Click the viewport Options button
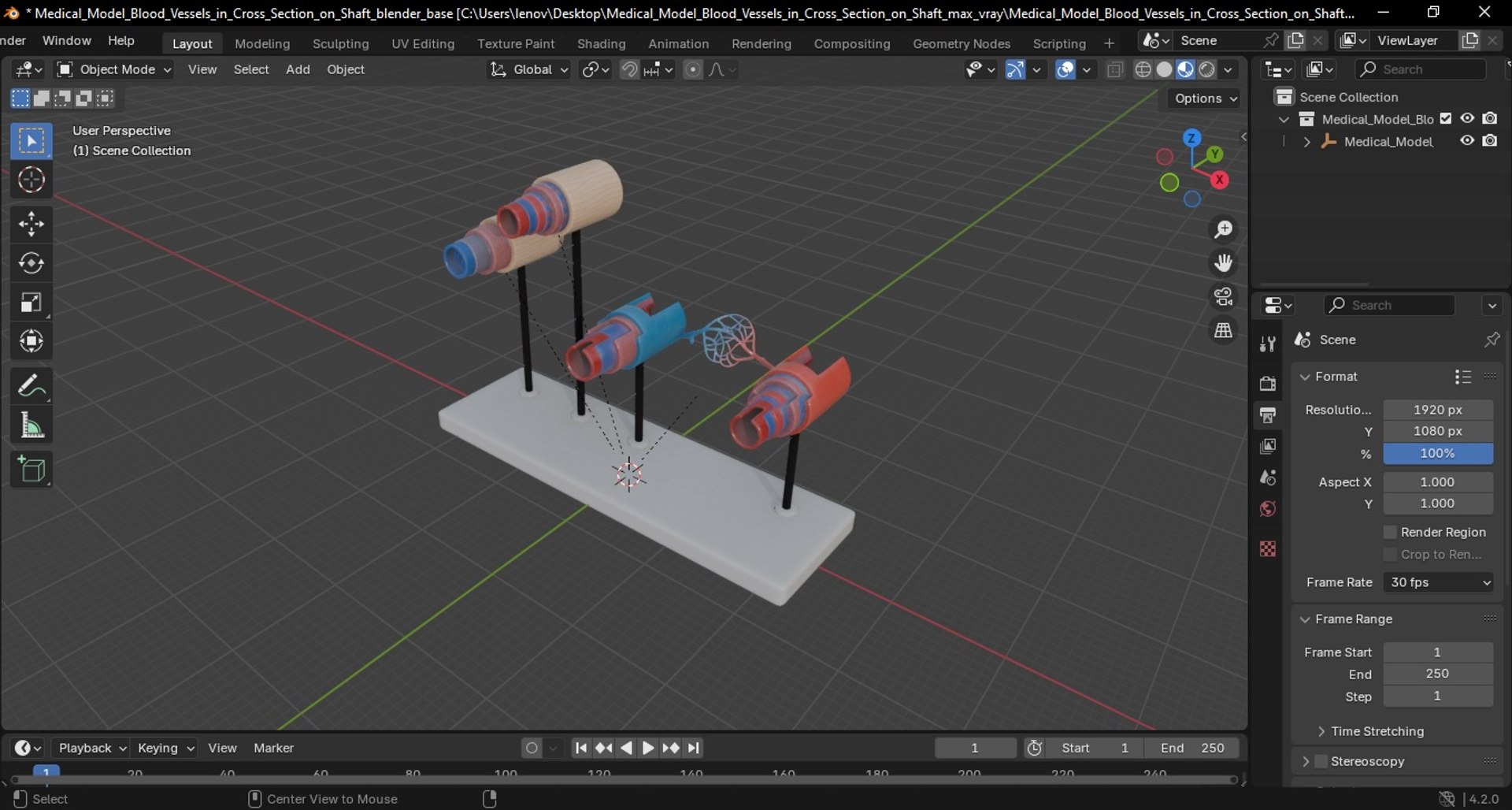This screenshot has width=1512, height=810. point(1205,98)
